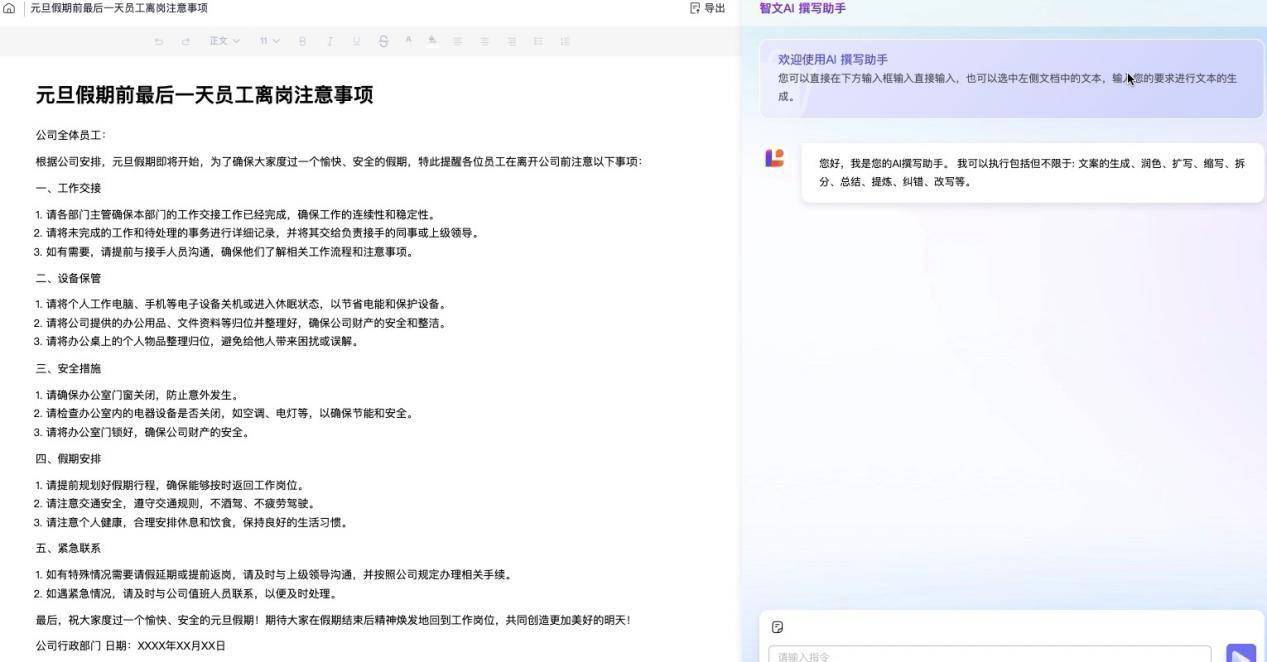Click the redo arrow icon

pos(185,41)
